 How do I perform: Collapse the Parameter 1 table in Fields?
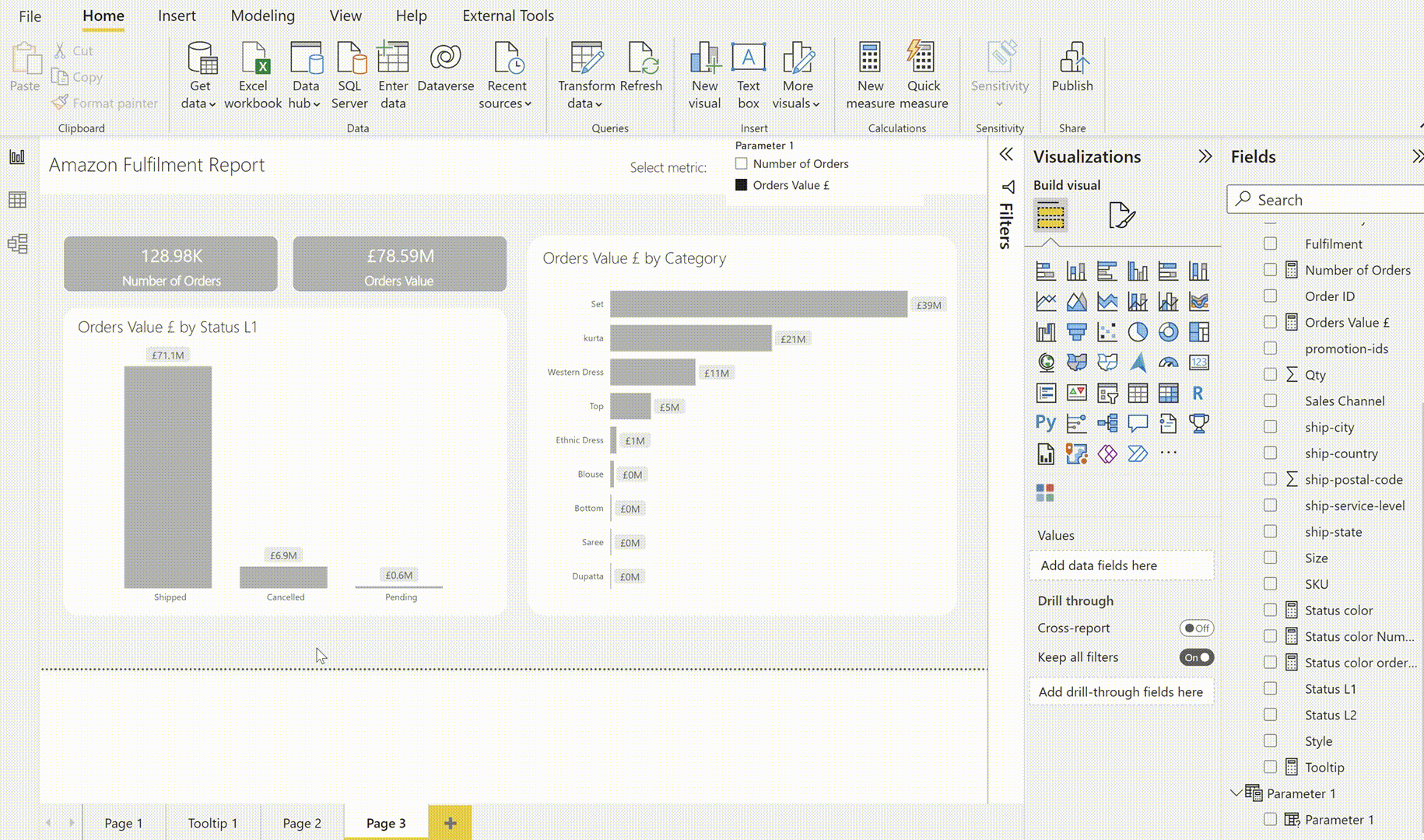point(1236,793)
